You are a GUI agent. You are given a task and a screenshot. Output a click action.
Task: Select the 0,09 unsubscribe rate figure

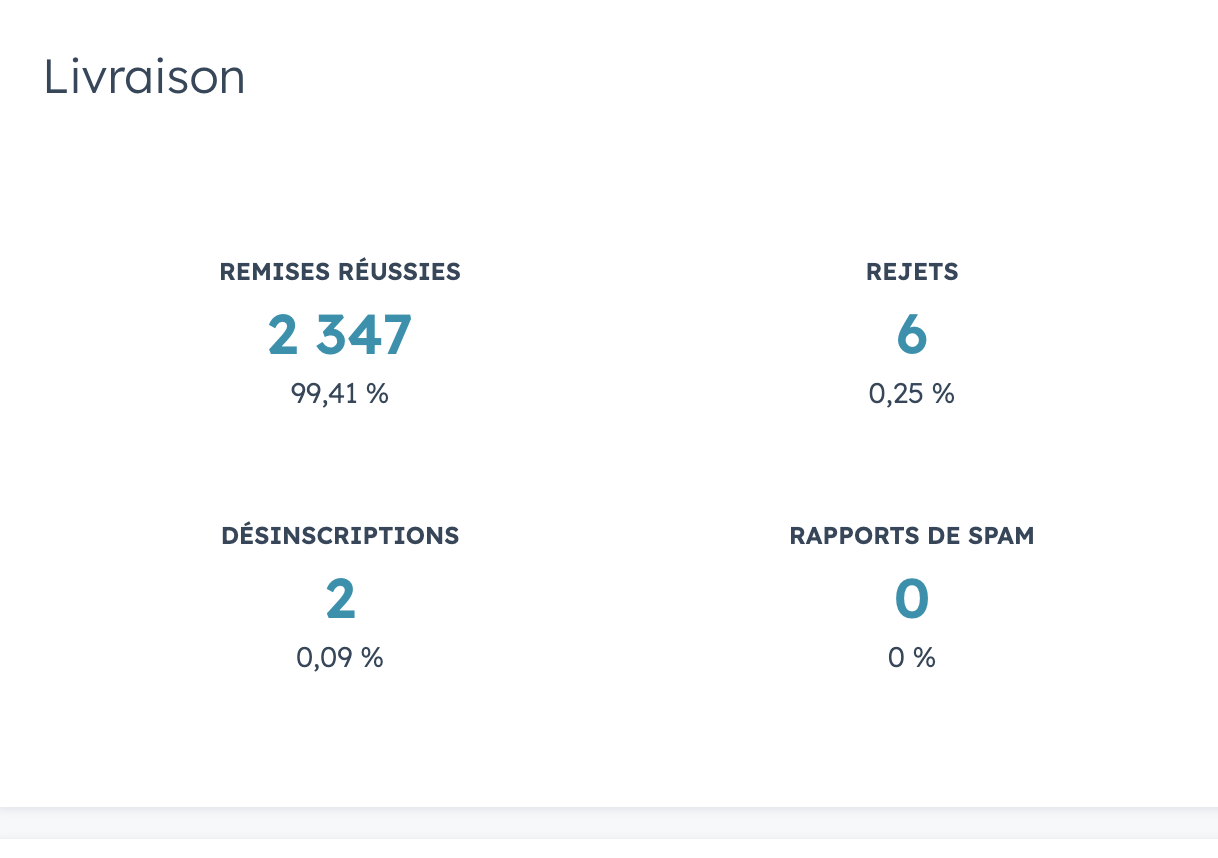point(325,658)
